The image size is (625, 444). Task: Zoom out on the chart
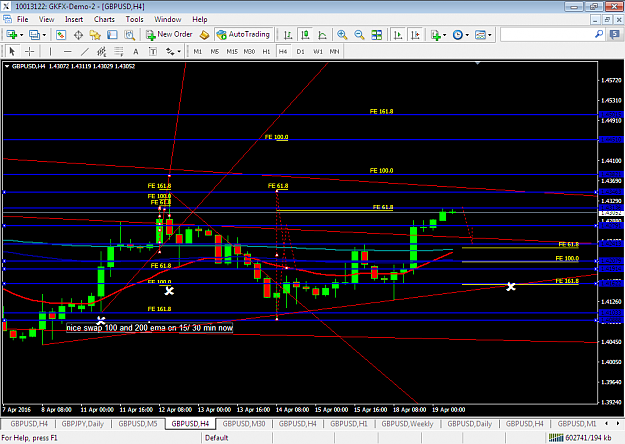(359, 35)
